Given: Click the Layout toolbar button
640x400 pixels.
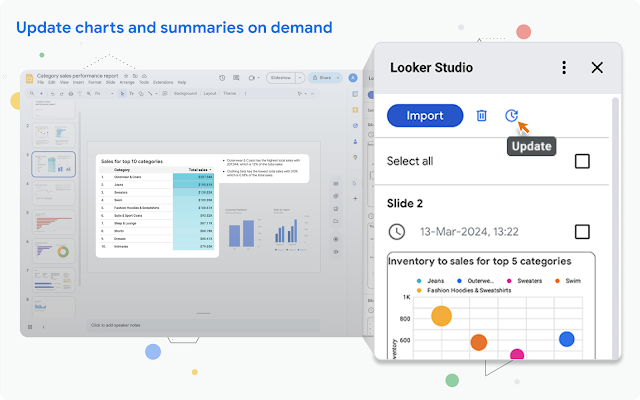Looking at the screenshot, I should click(x=210, y=93).
